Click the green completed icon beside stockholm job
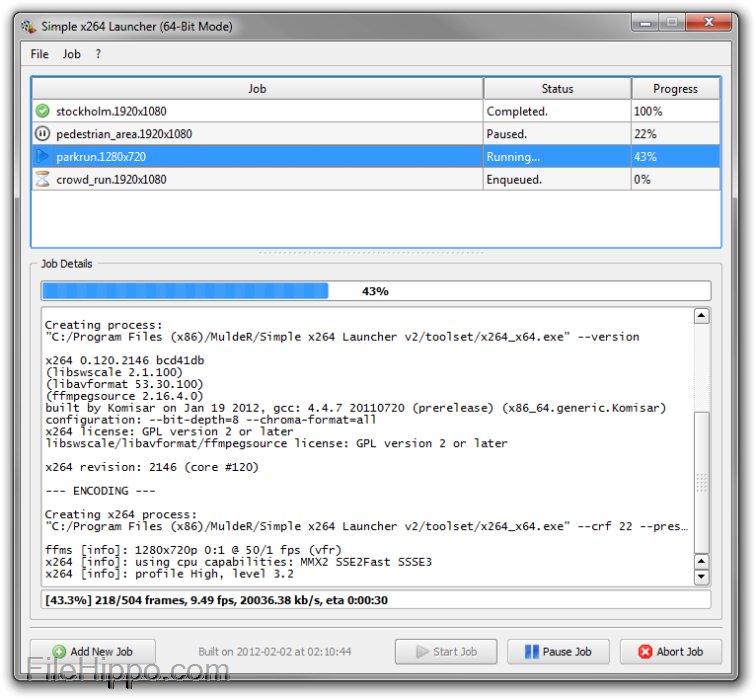Screen dimensions: 756x700 point(42,111)
